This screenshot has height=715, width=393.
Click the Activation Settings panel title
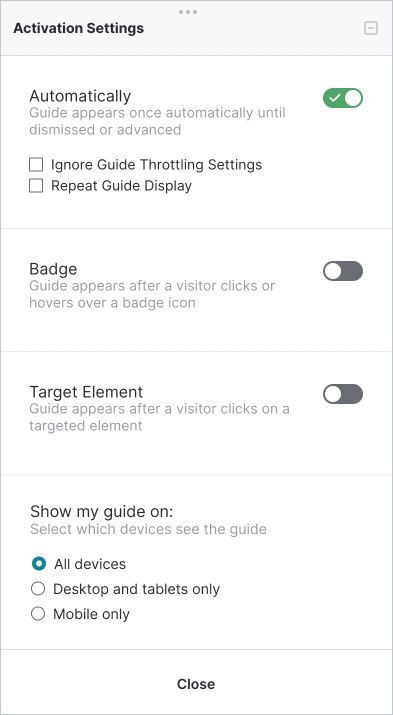78,28
